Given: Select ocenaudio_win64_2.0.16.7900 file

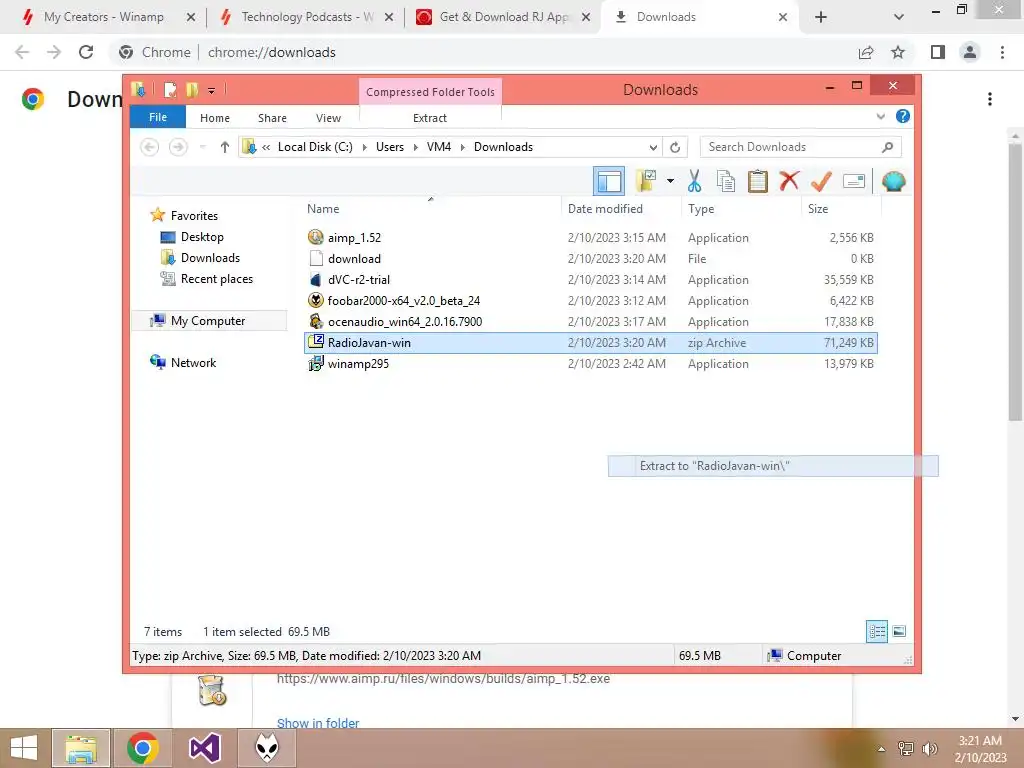Looking at the screenshot, I should point(591,321).
